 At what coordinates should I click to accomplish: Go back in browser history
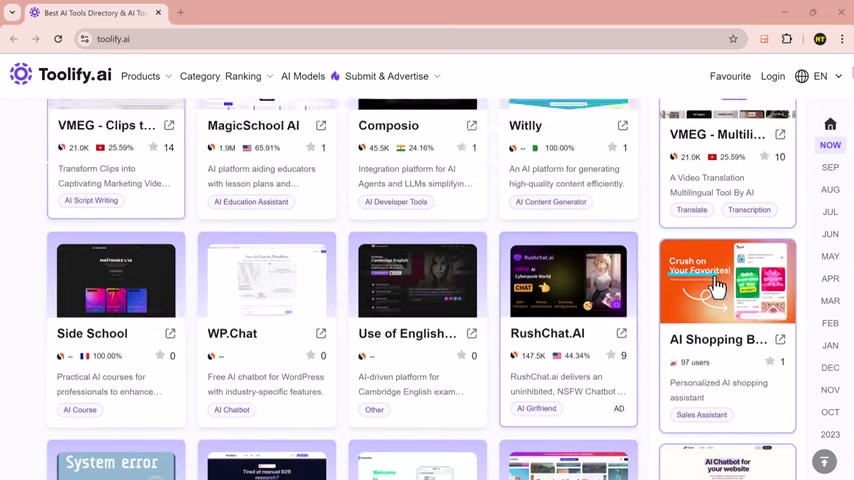click(14, 39)
